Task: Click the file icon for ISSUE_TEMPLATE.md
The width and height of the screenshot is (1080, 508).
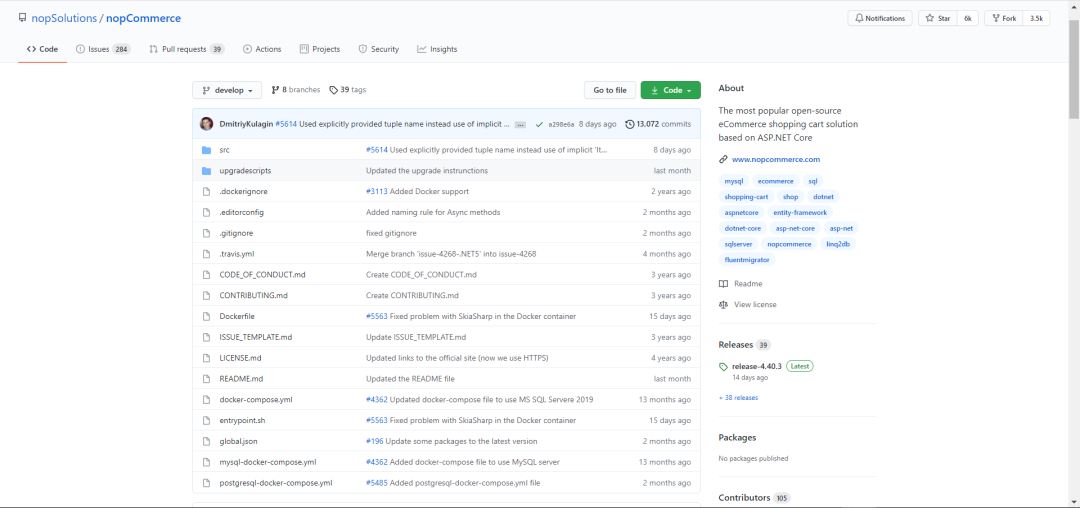Action: tap(206, 337)
